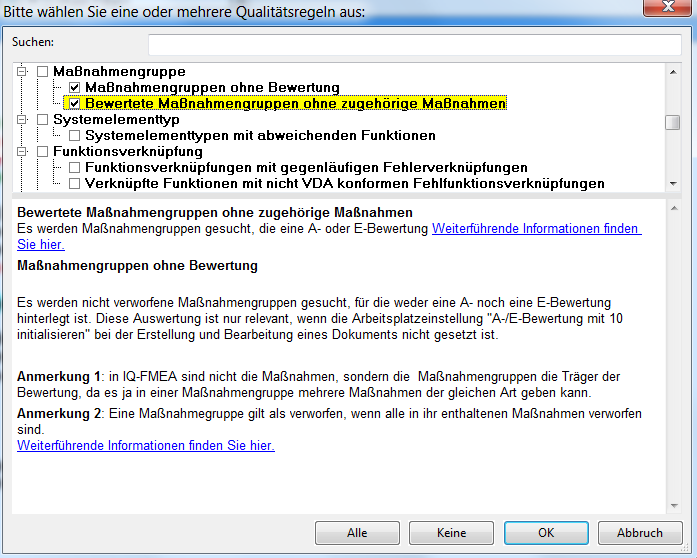Screen dimensions: 697x558
Task: Click the Anmerkung 1 note text
Action: pos(318,385)
